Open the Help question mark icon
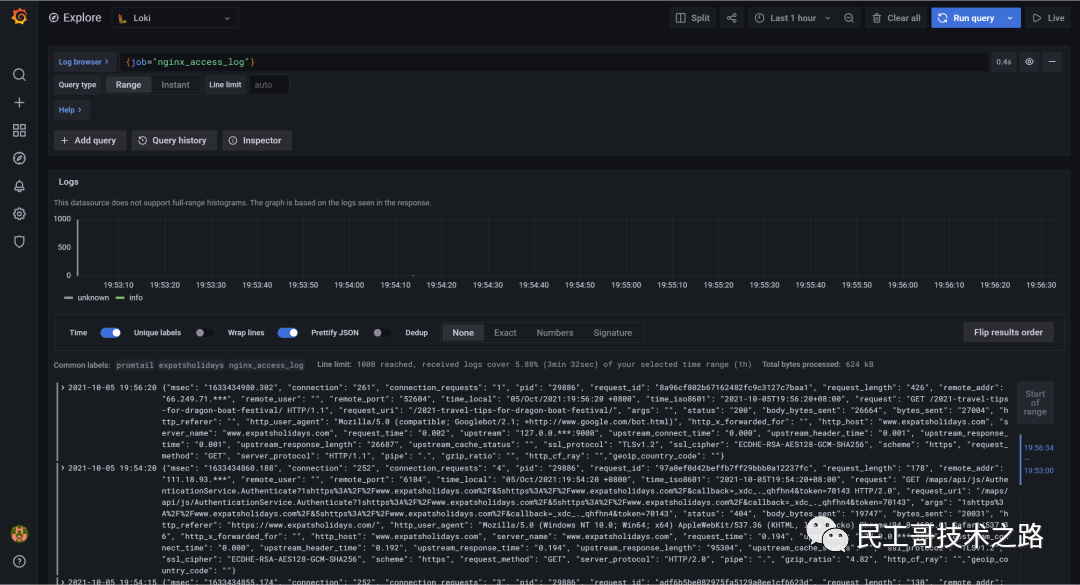Screen dimensions: 1080x585 19,561
